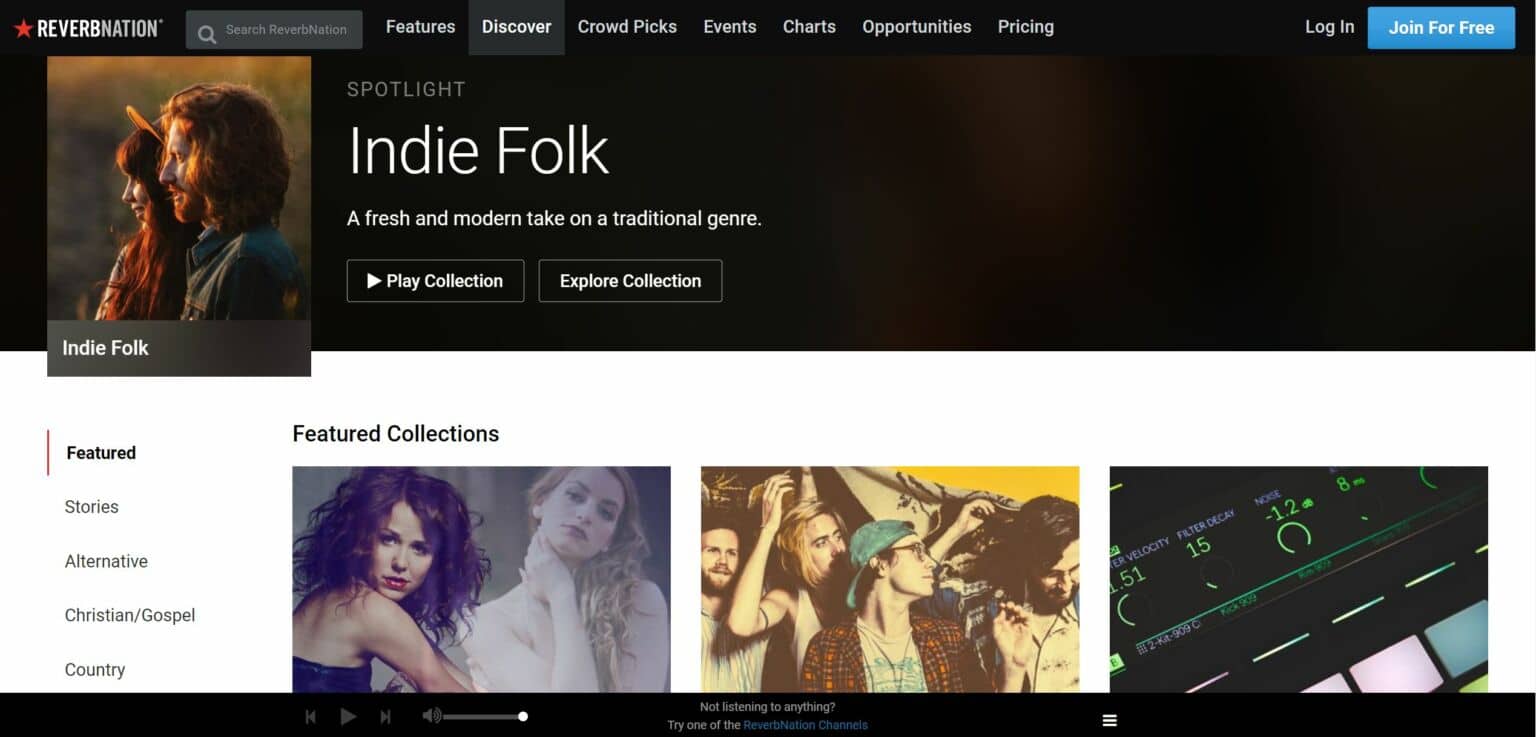The height and width of the screenshot is (737, 1536).
Task: Play the current track in the player bar
Action: click(x=348, y=716)
